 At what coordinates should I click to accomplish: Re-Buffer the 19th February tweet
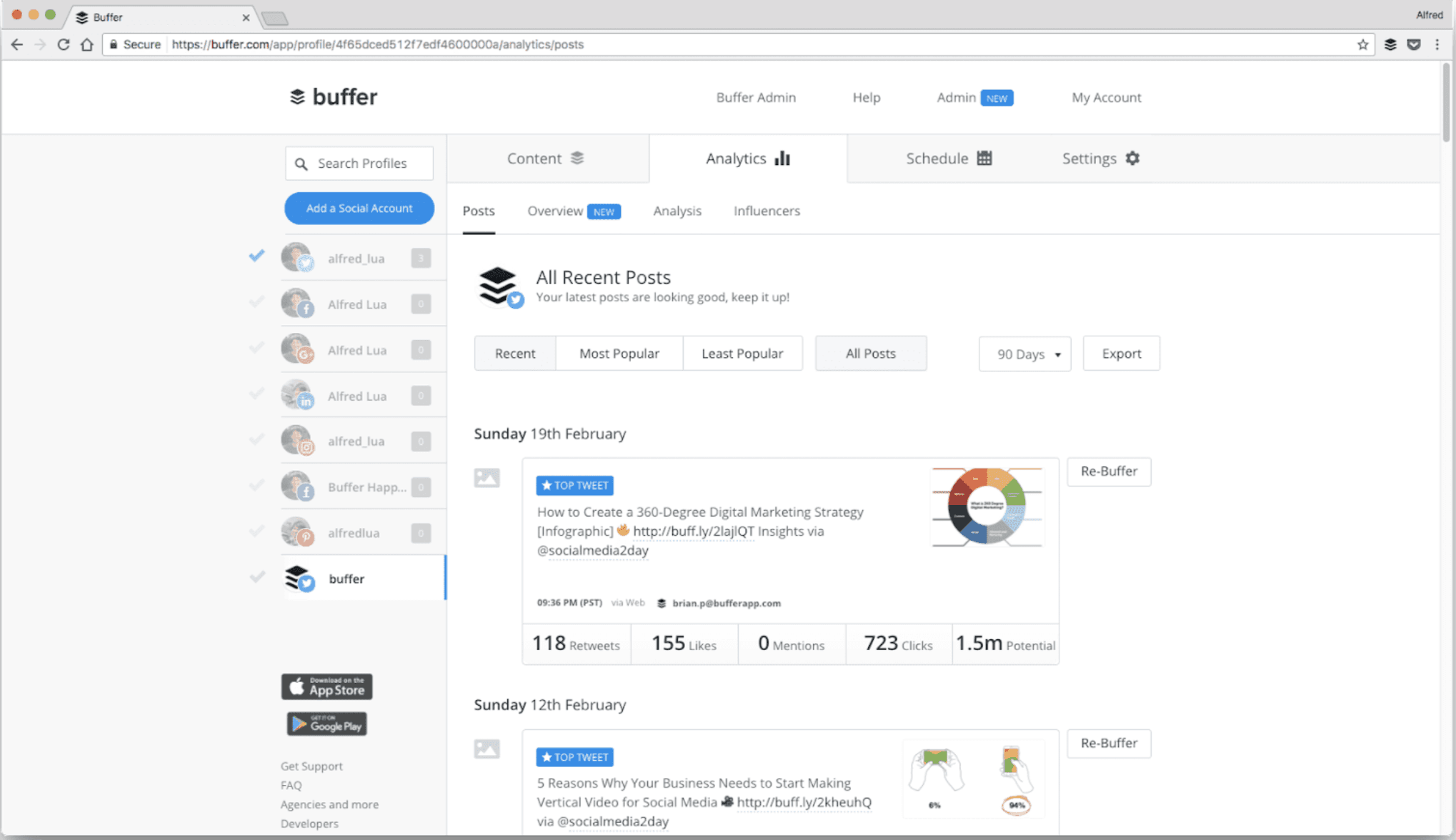[x=1108, y=471]
